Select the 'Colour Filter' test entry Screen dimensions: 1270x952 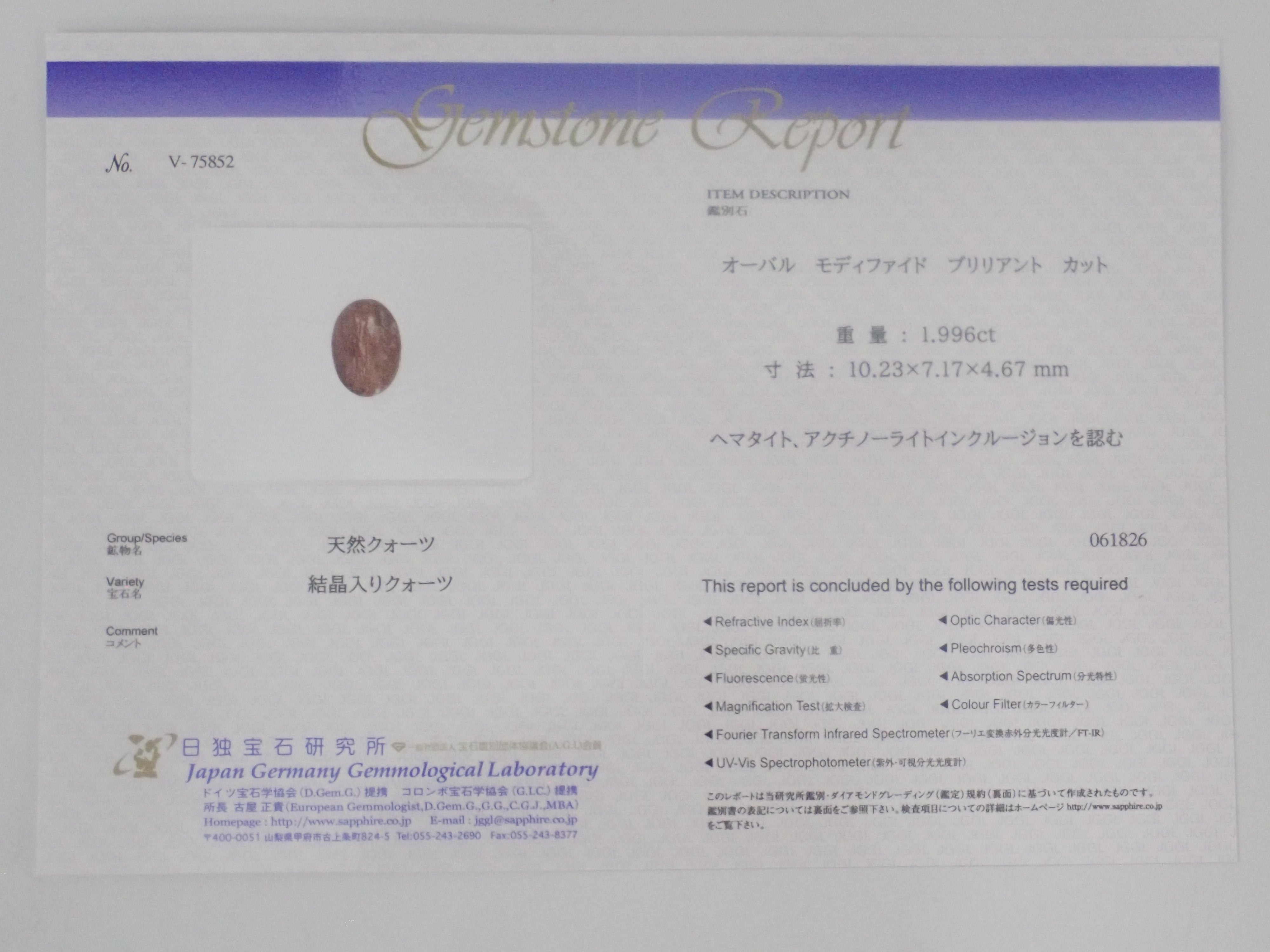[x=1014, y=705]
